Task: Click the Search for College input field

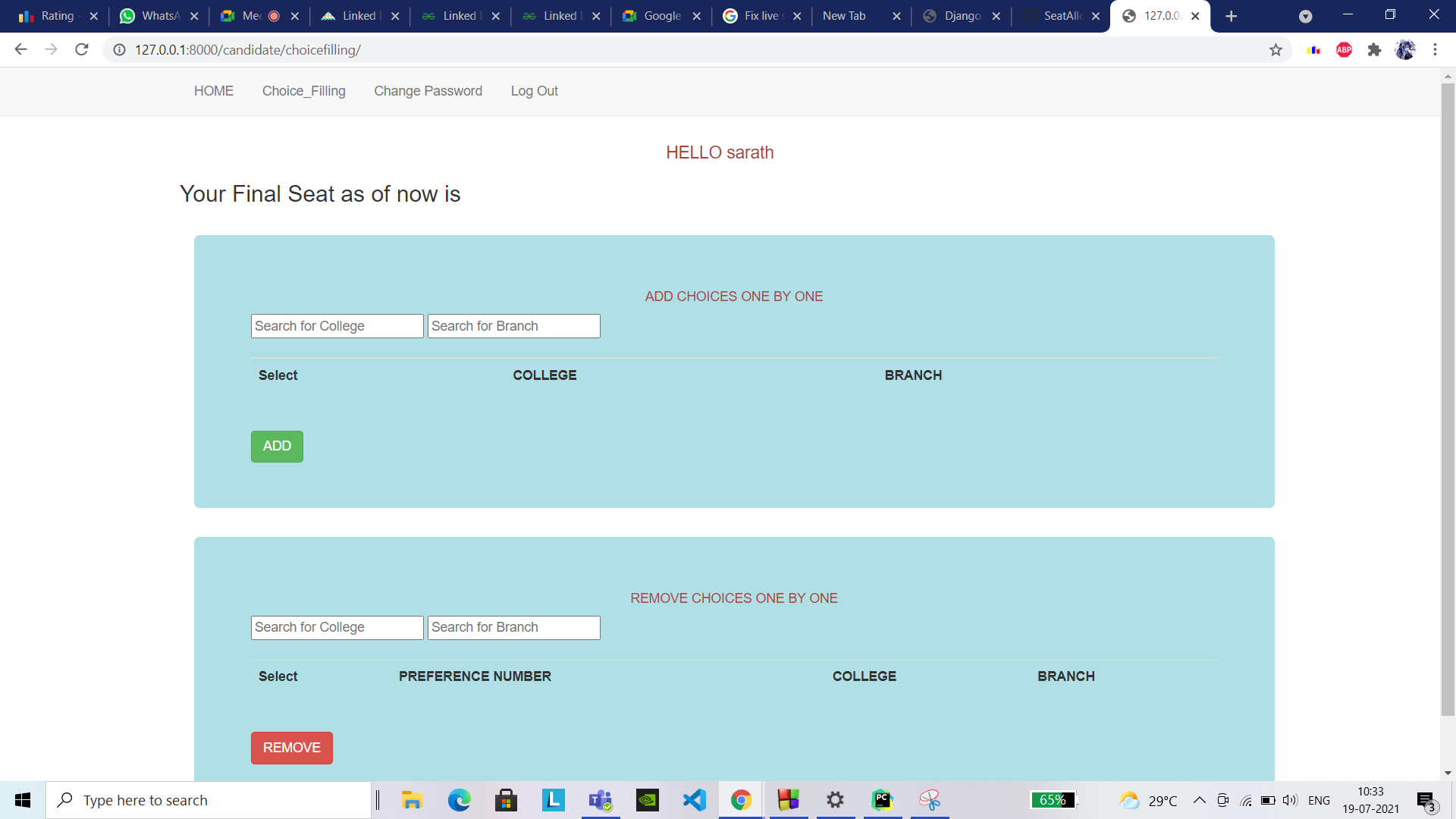Action: tap(337, 325)
